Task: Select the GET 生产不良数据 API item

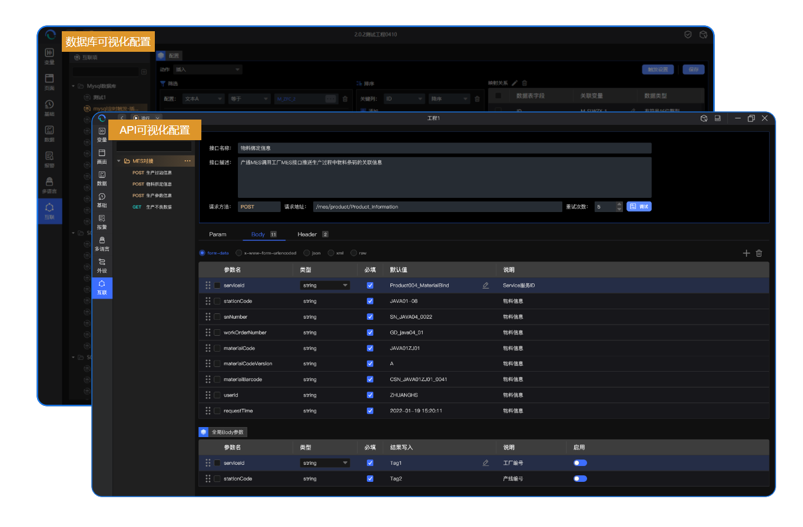Action: 152,207
